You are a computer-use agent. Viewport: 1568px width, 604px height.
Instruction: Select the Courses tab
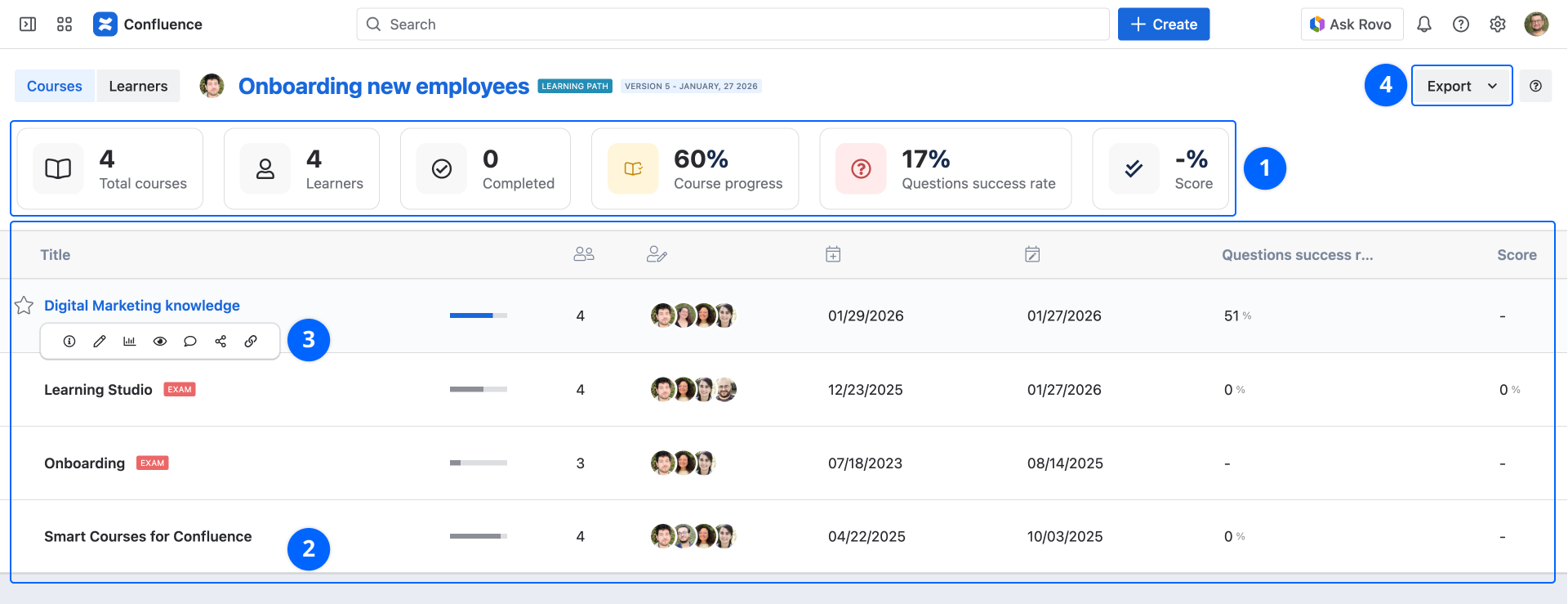[x=55, y=86]
